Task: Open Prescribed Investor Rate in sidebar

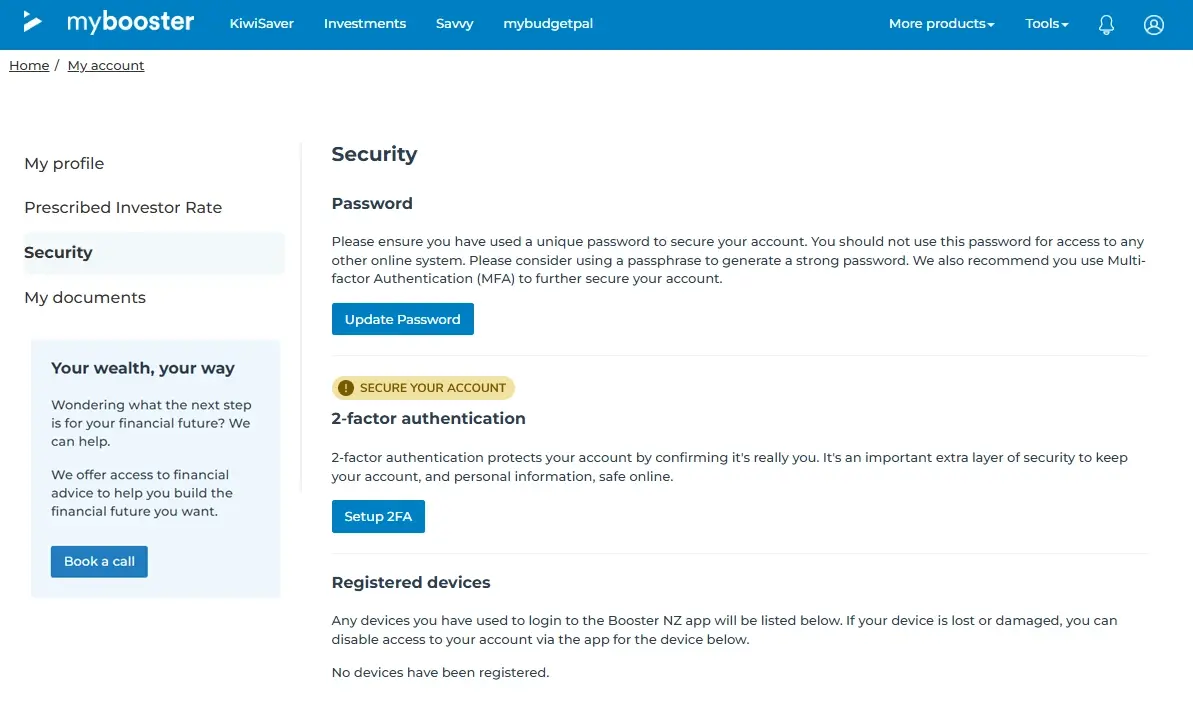Action: 123,208
